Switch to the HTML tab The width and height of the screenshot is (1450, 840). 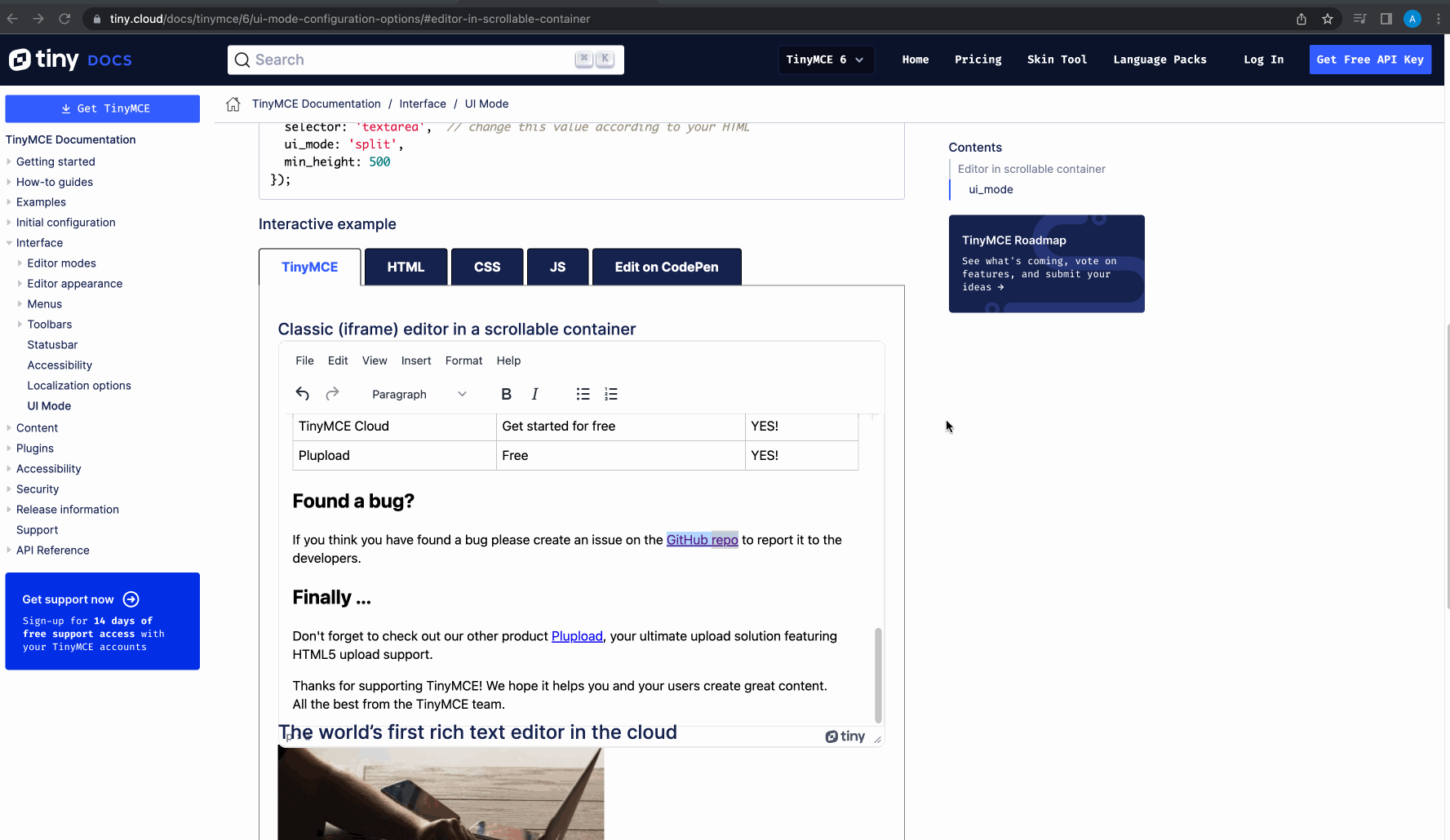[x=406, y=267]
